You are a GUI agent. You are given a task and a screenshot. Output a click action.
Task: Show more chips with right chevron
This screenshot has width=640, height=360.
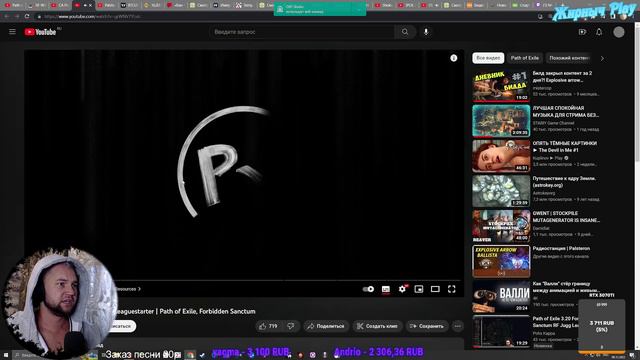(x=602, y=58)
